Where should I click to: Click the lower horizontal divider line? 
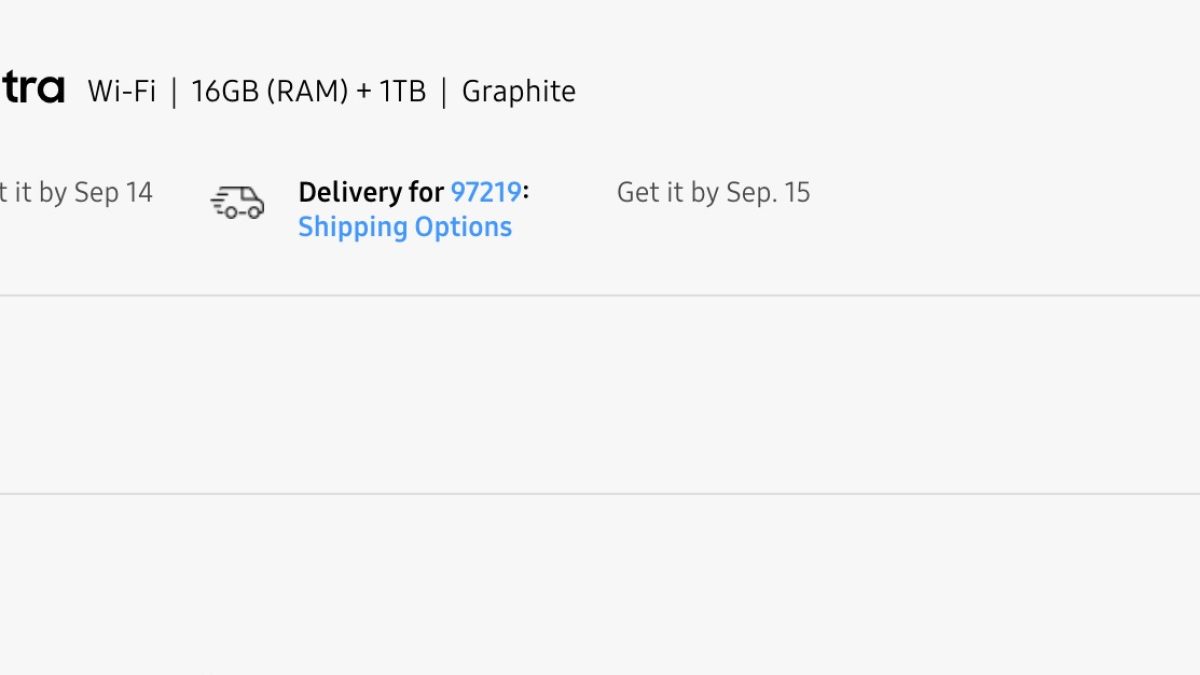(600, 493)
